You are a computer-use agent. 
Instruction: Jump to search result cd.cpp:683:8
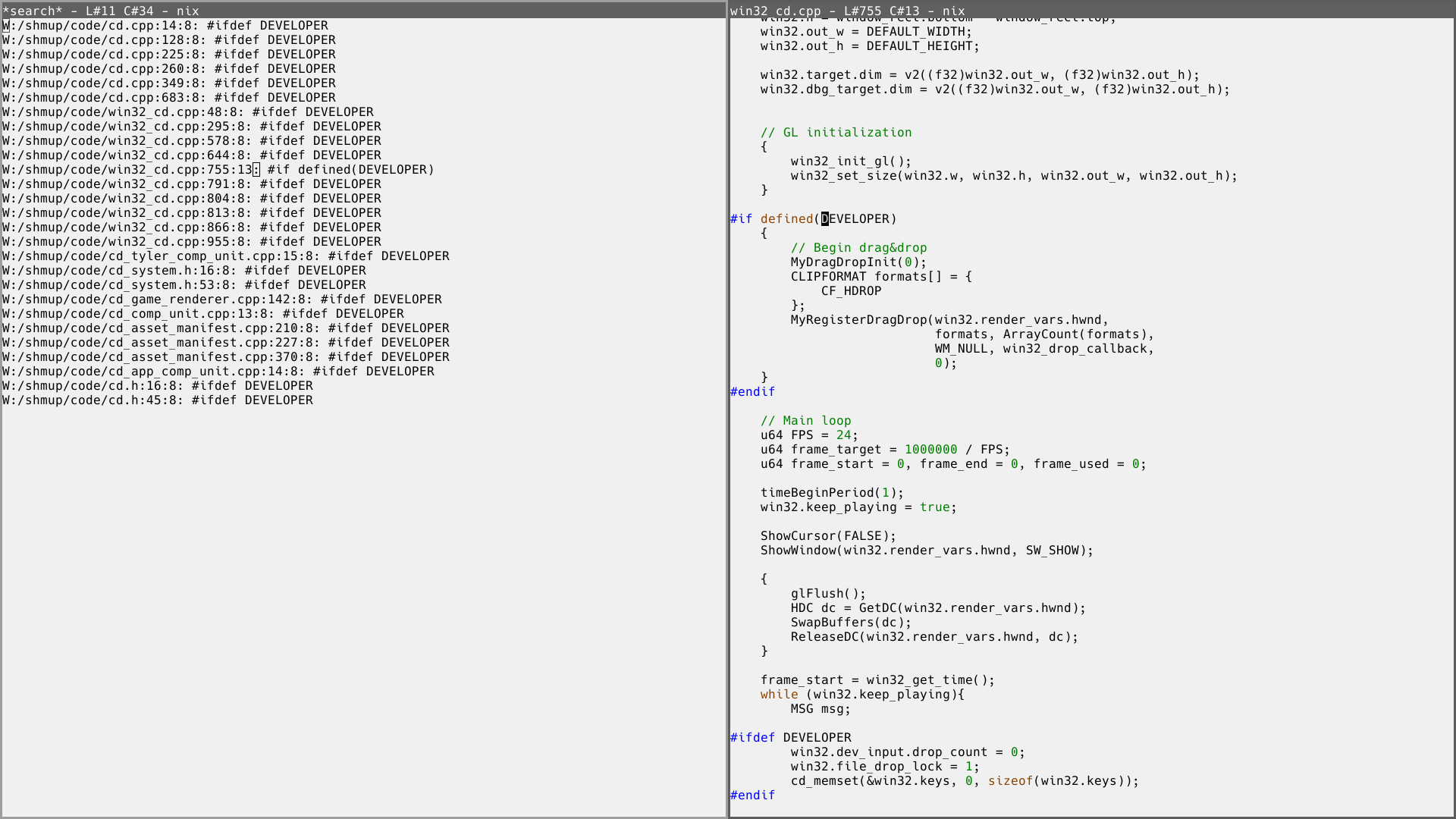pyautogui.click(x=169, y=98)
